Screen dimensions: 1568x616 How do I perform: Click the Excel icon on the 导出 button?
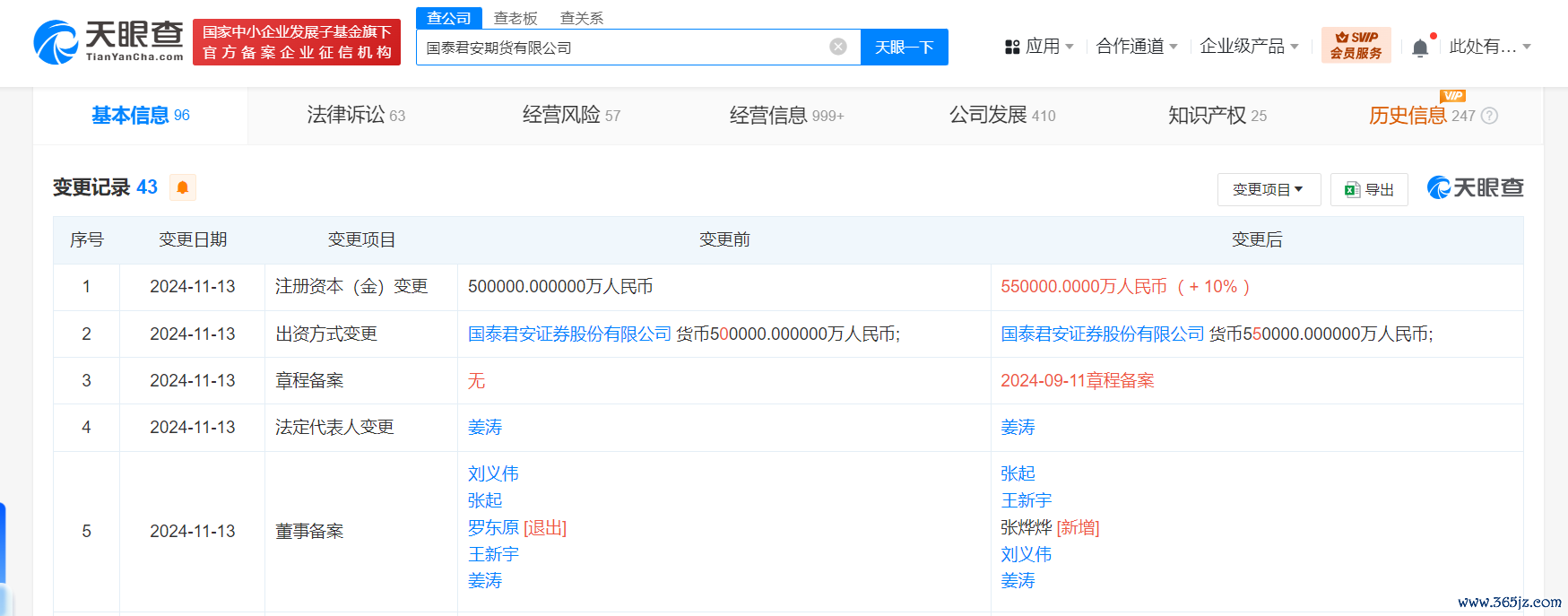[x=1352, y=189]
